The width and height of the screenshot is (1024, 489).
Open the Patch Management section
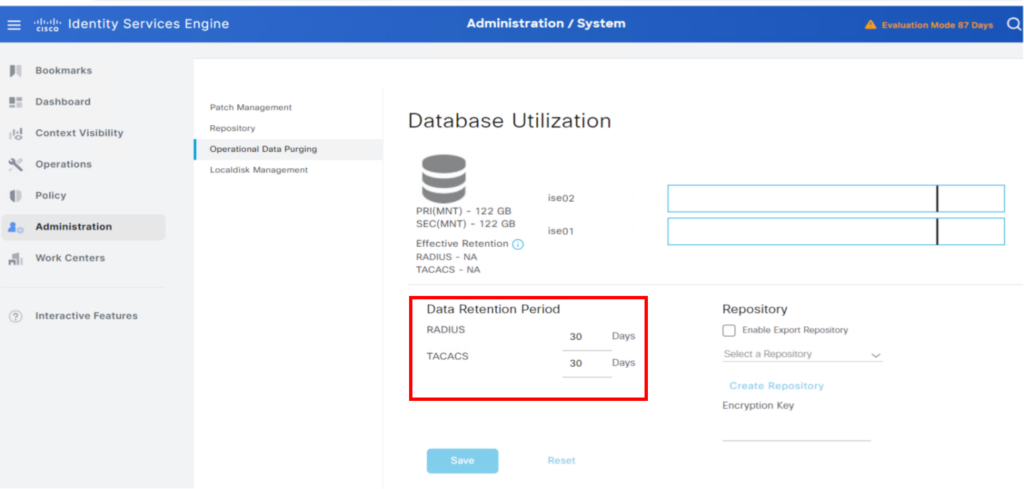[x=250, y=107]
